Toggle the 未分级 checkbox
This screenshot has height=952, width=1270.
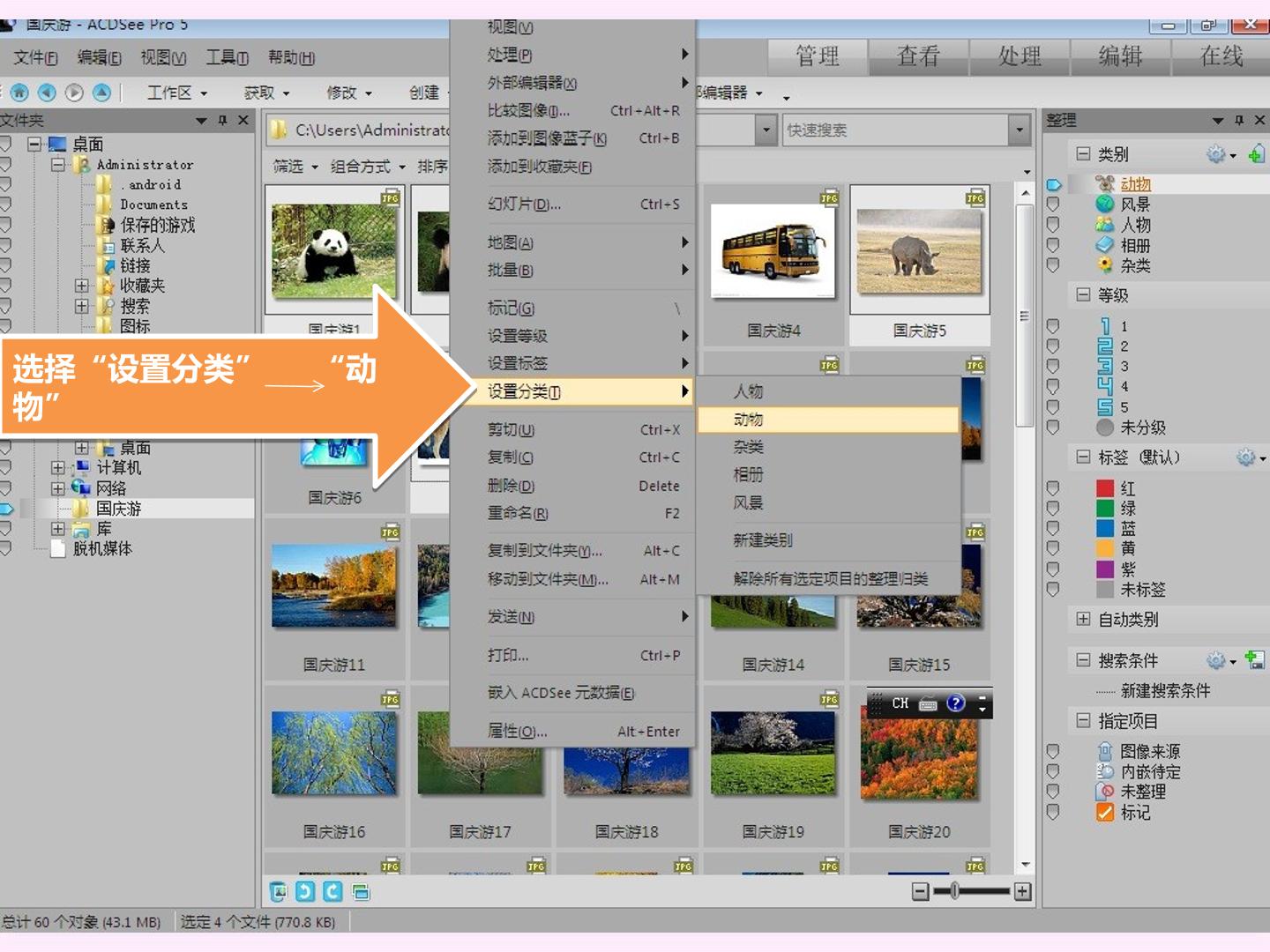point(1052,428)
